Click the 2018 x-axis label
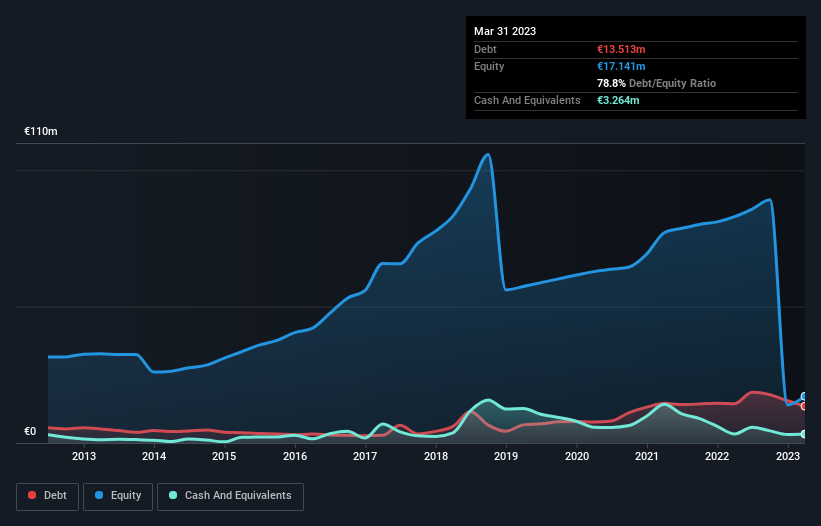Viewport: 821px width, 526px height. point(436,456)
